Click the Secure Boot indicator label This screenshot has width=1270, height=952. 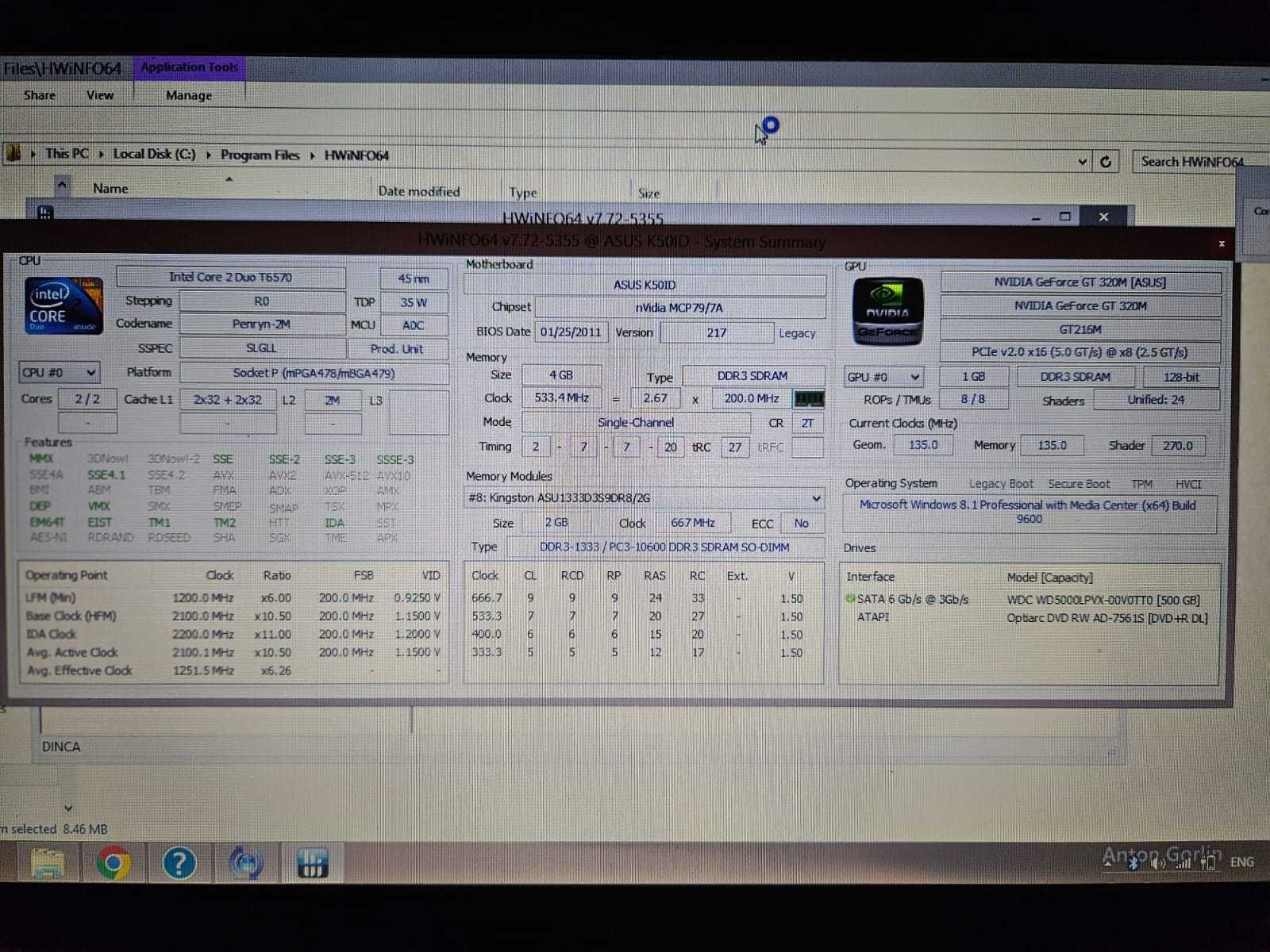click(1079, 484)
